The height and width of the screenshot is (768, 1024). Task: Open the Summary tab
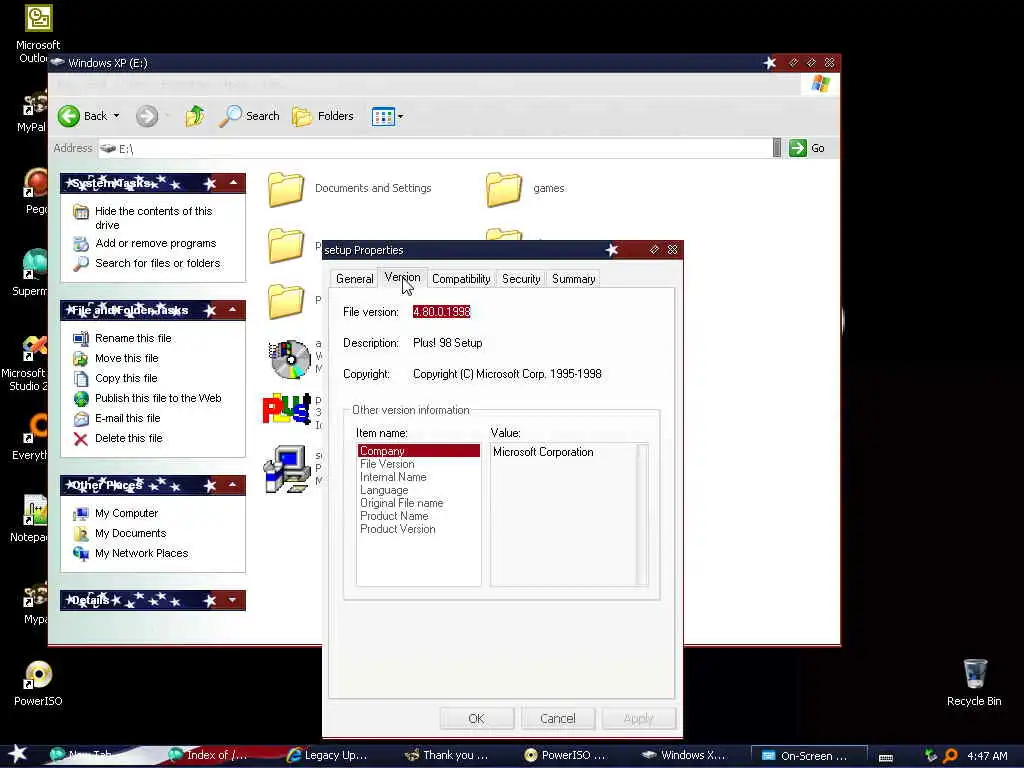(573, 279)
